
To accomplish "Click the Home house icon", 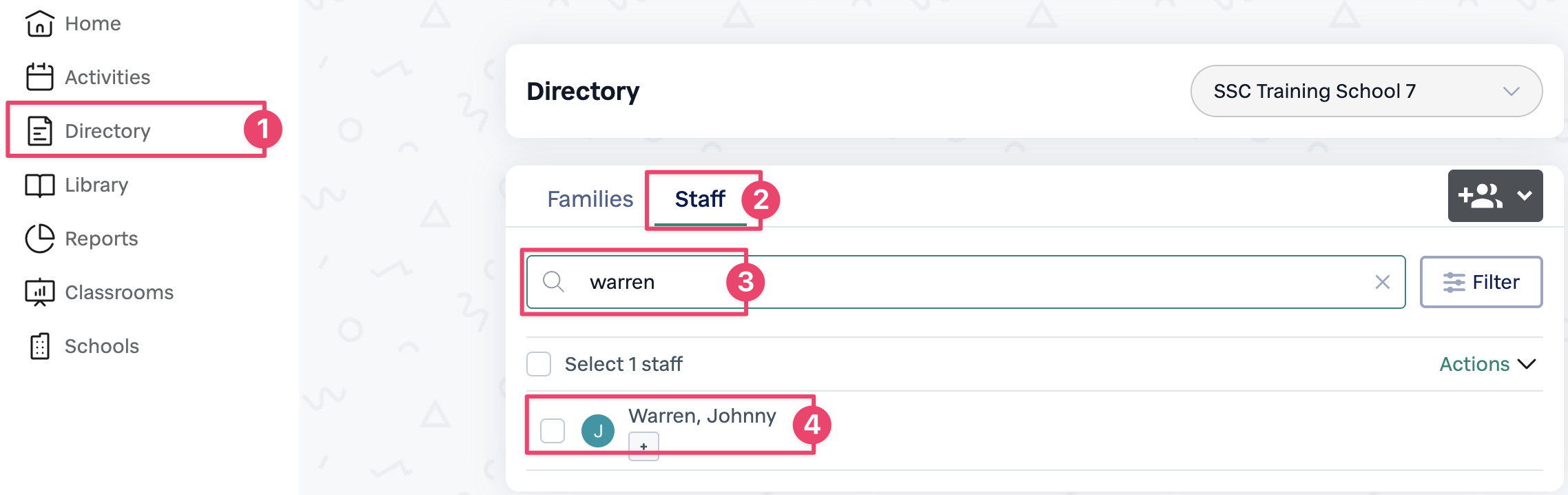I will (x=39, y=24).
